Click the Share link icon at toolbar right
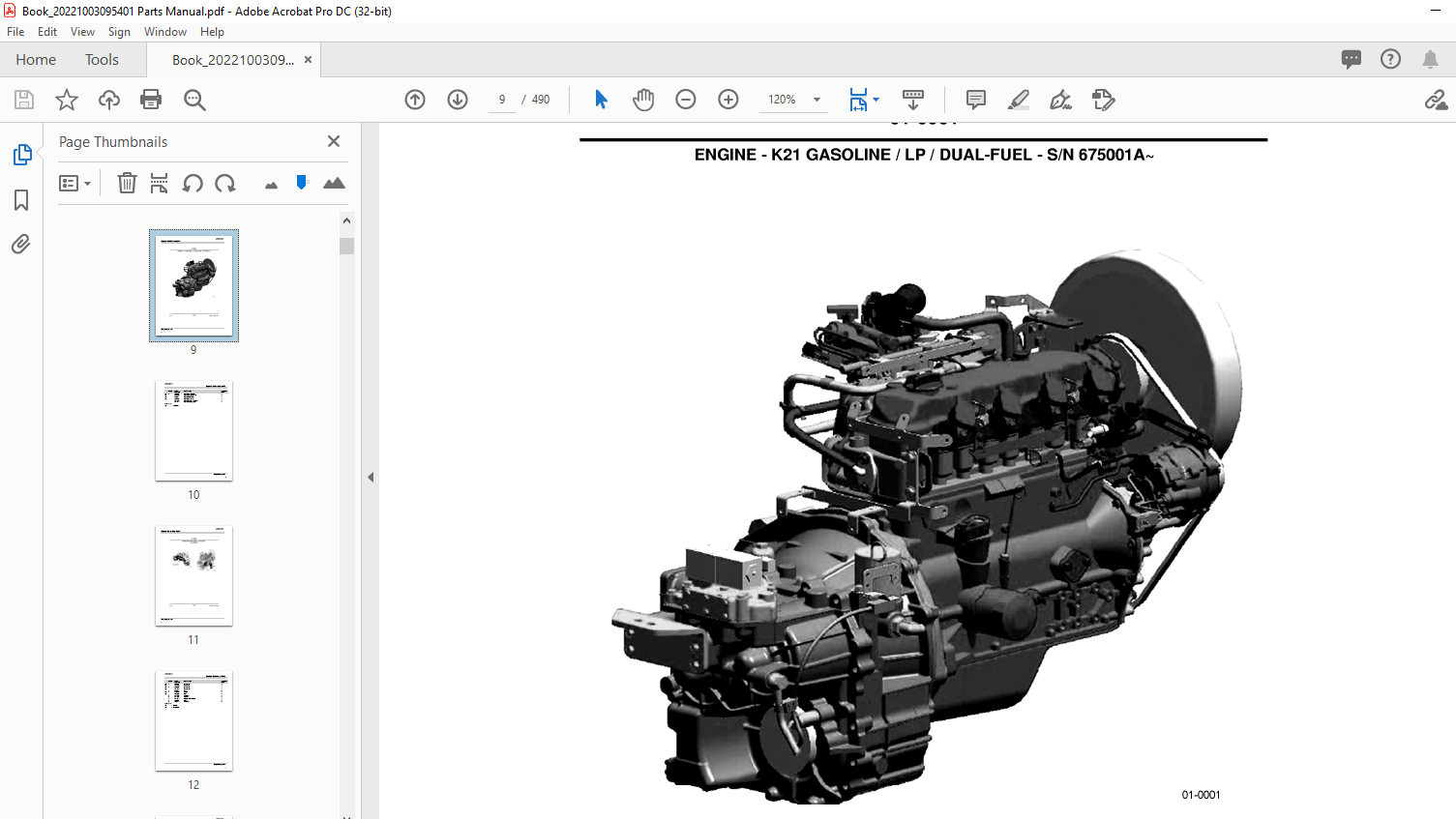This screenshot has height=819, width=1456. point(1436,100)
